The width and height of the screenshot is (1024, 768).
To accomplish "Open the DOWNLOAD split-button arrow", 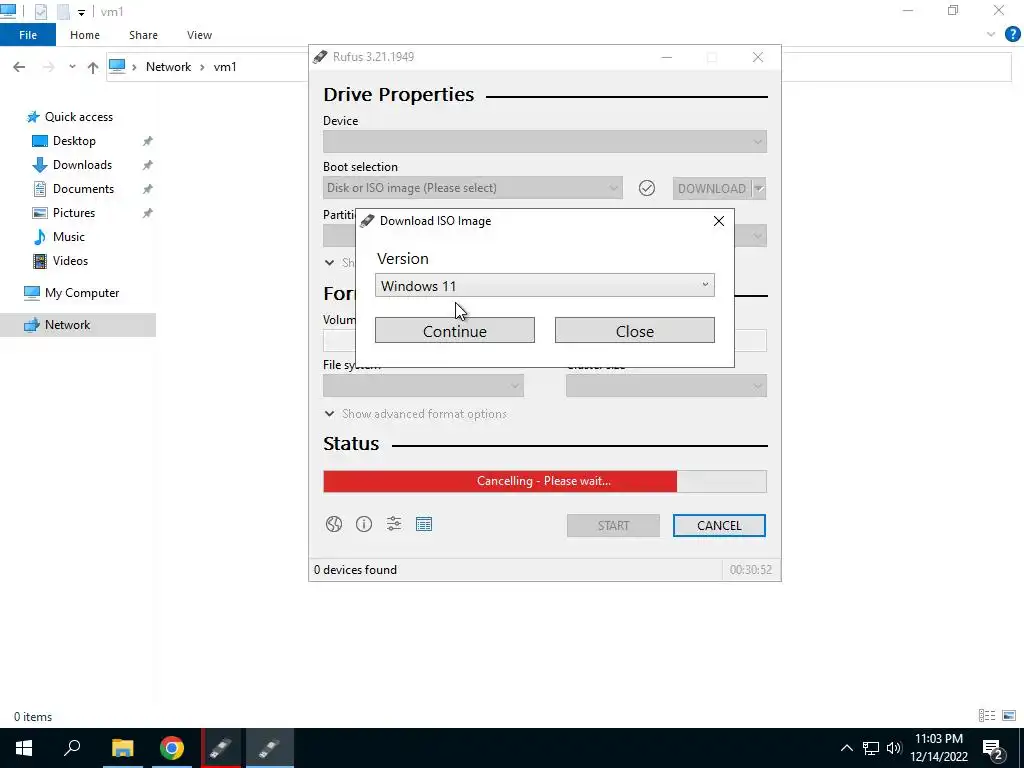I will tap(759, 189).
